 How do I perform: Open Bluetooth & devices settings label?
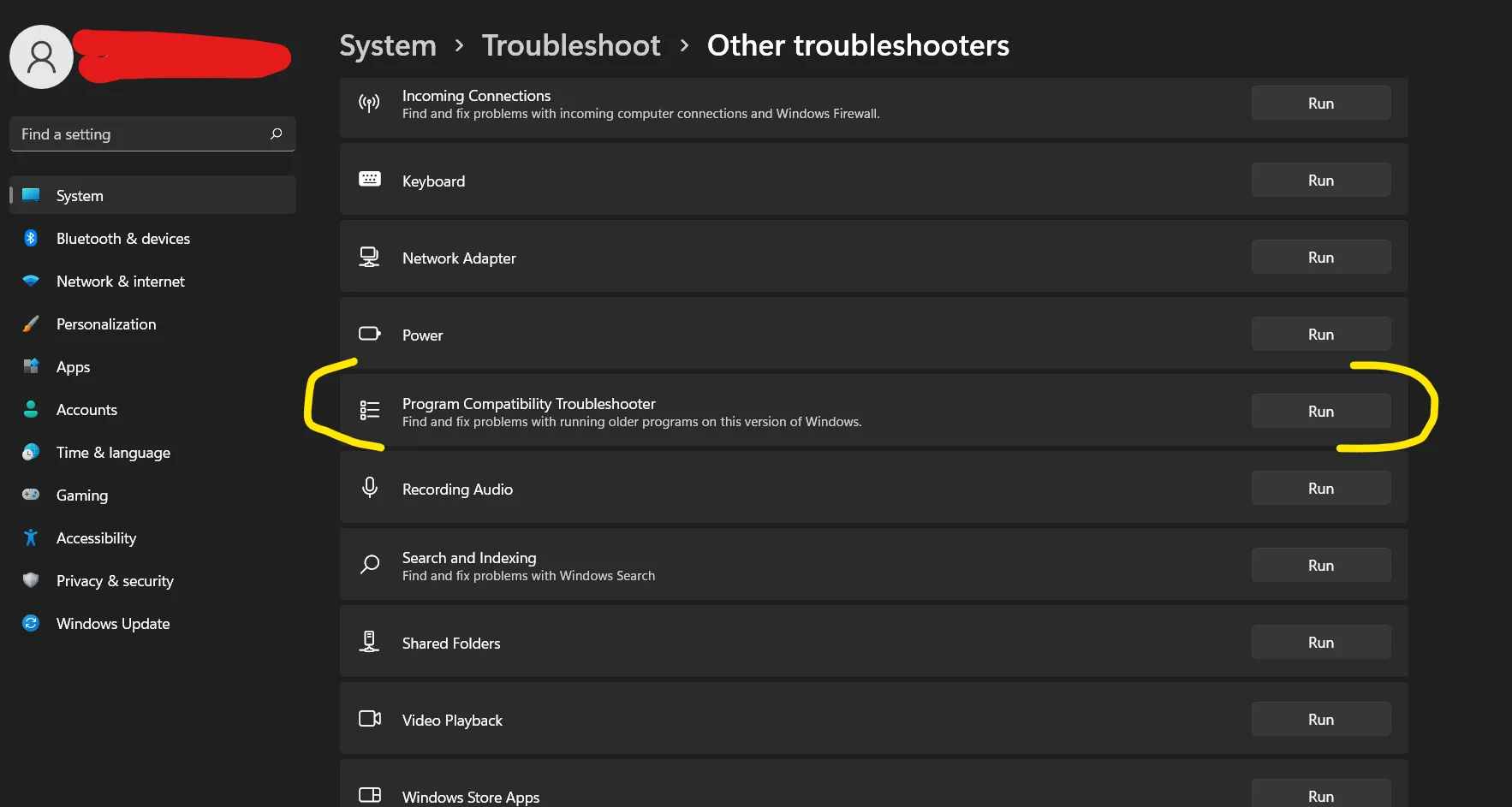tap(123, 239)
